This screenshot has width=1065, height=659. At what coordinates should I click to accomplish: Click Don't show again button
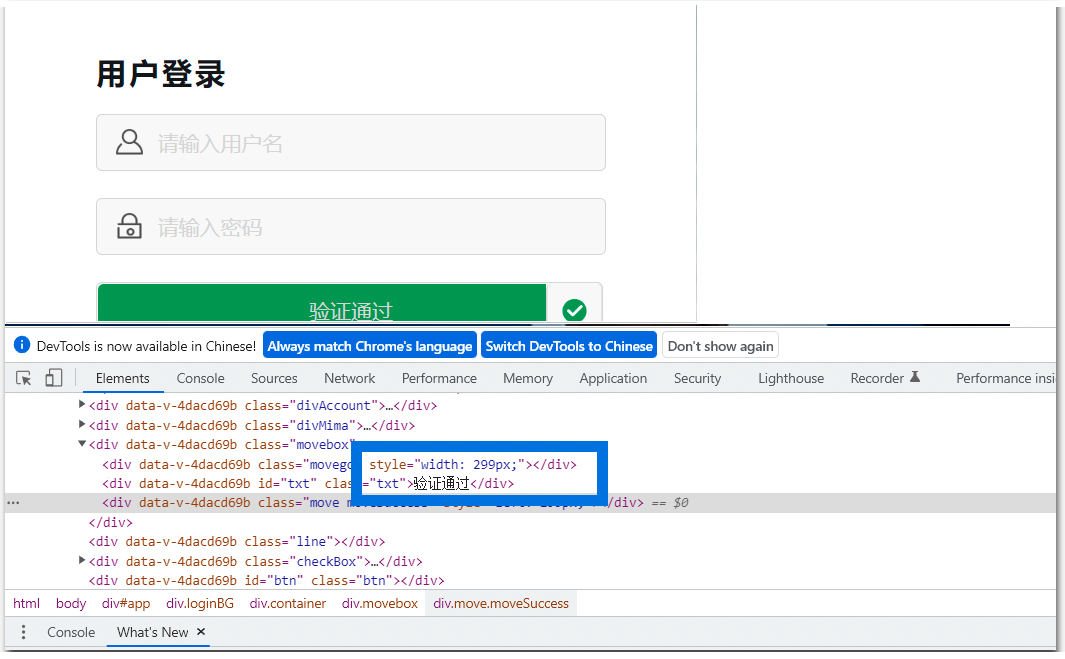[x=720, y=346]
